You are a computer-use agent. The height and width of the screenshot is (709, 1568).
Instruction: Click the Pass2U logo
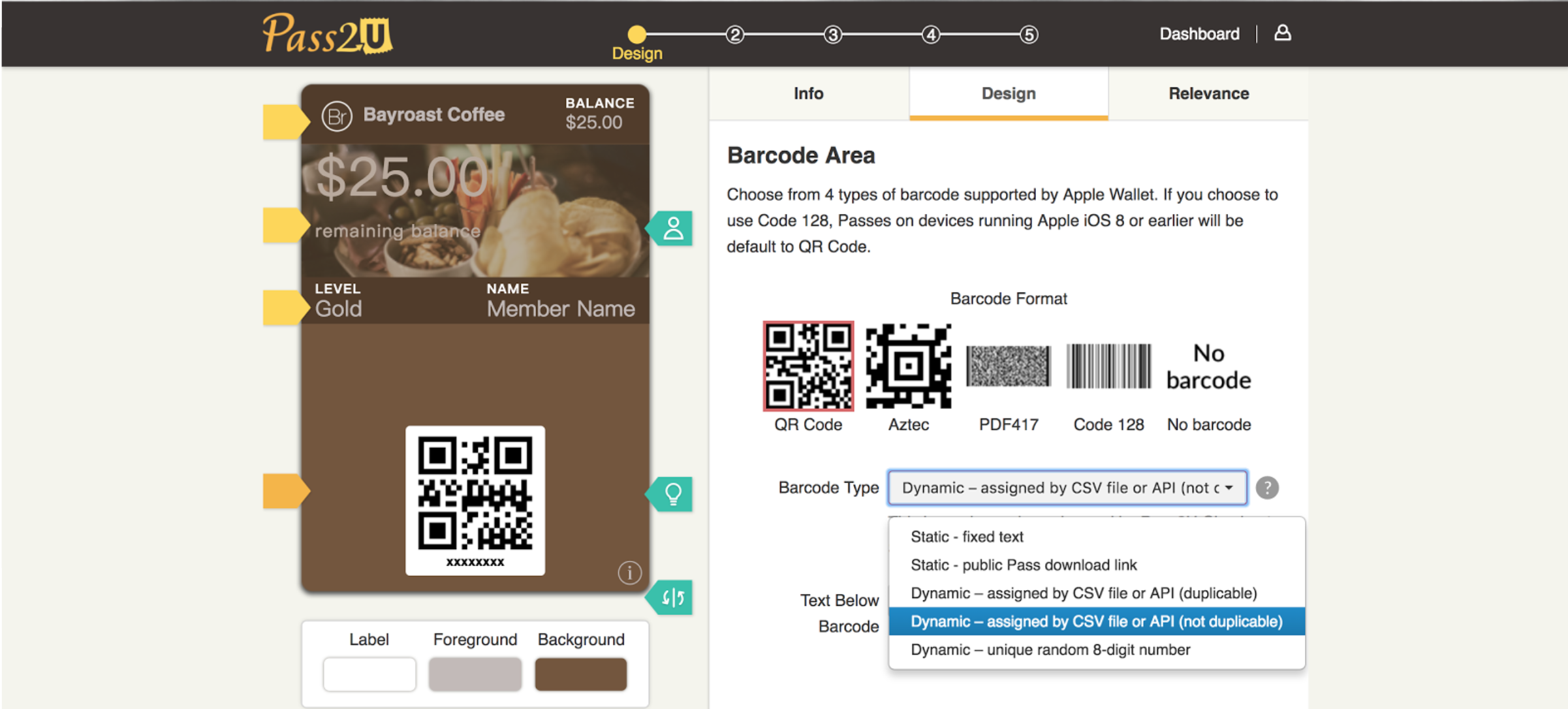[327, 33]
